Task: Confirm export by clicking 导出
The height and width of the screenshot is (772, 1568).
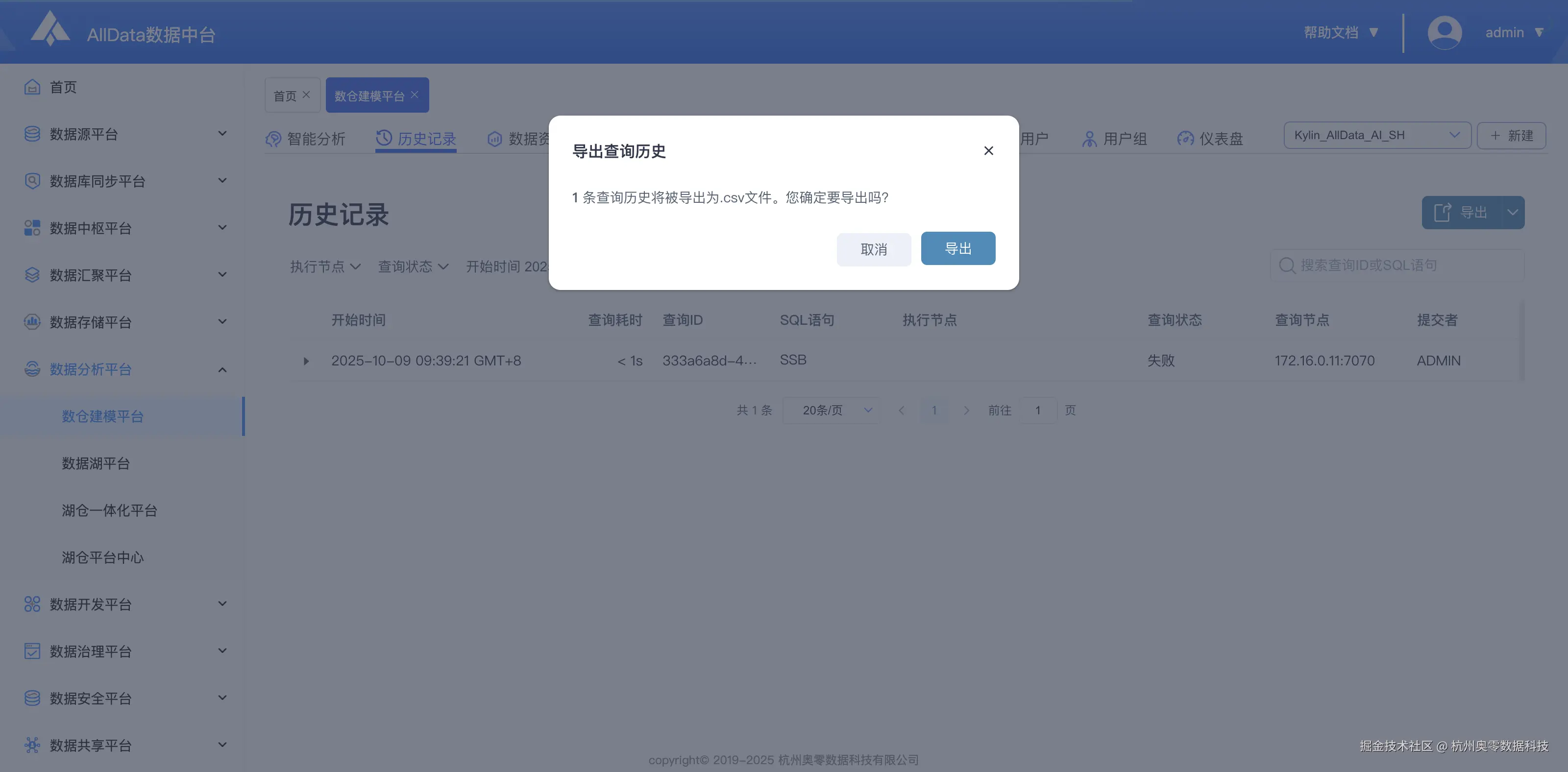Action: pos(958,248)
